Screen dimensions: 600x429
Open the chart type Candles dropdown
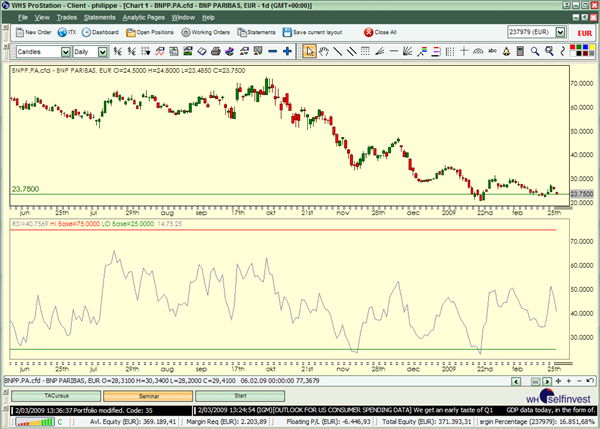[x=65, y=52]
